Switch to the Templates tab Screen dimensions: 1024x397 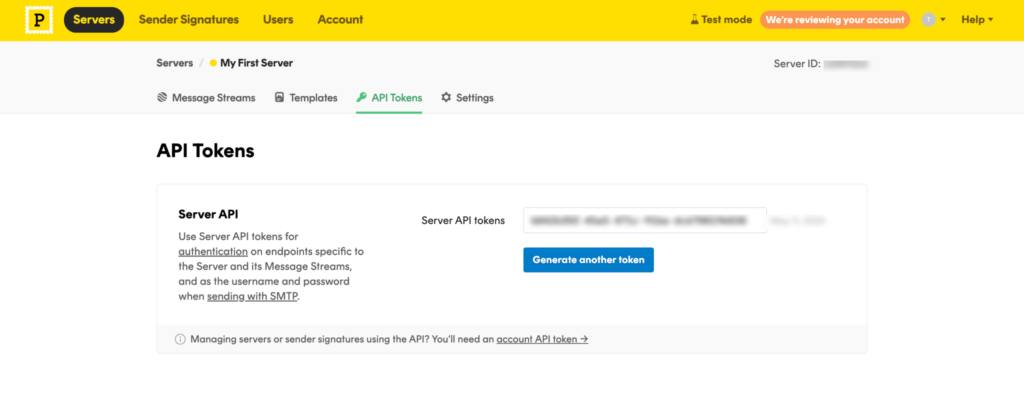tap(306, 98)
